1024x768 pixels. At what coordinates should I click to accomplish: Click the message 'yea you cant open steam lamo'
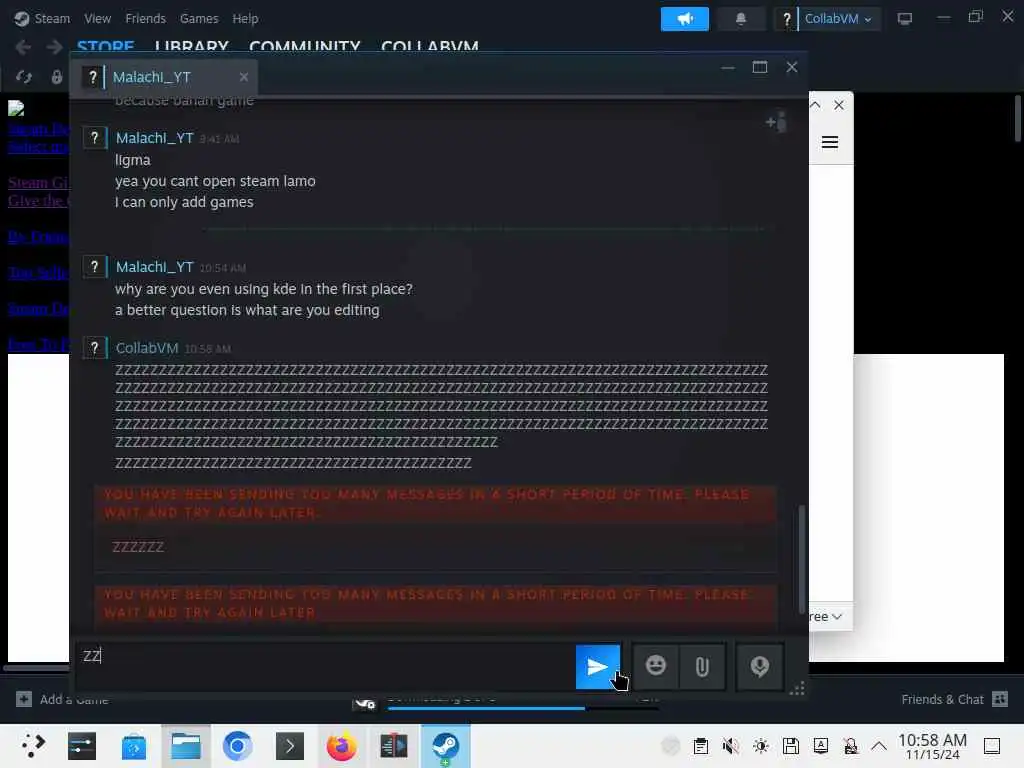pyautogui.click(x=215, y=182)
